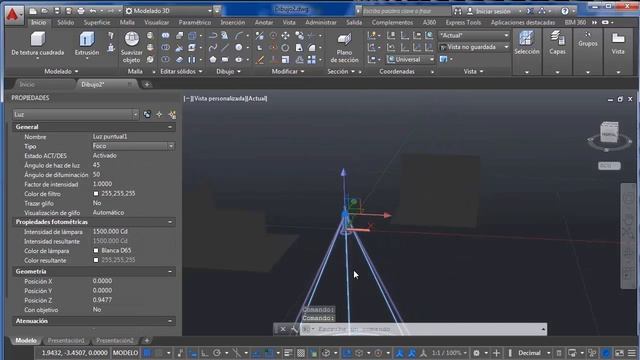
Task: Open the Sólido ribbon tab
Action: point(65,22)
